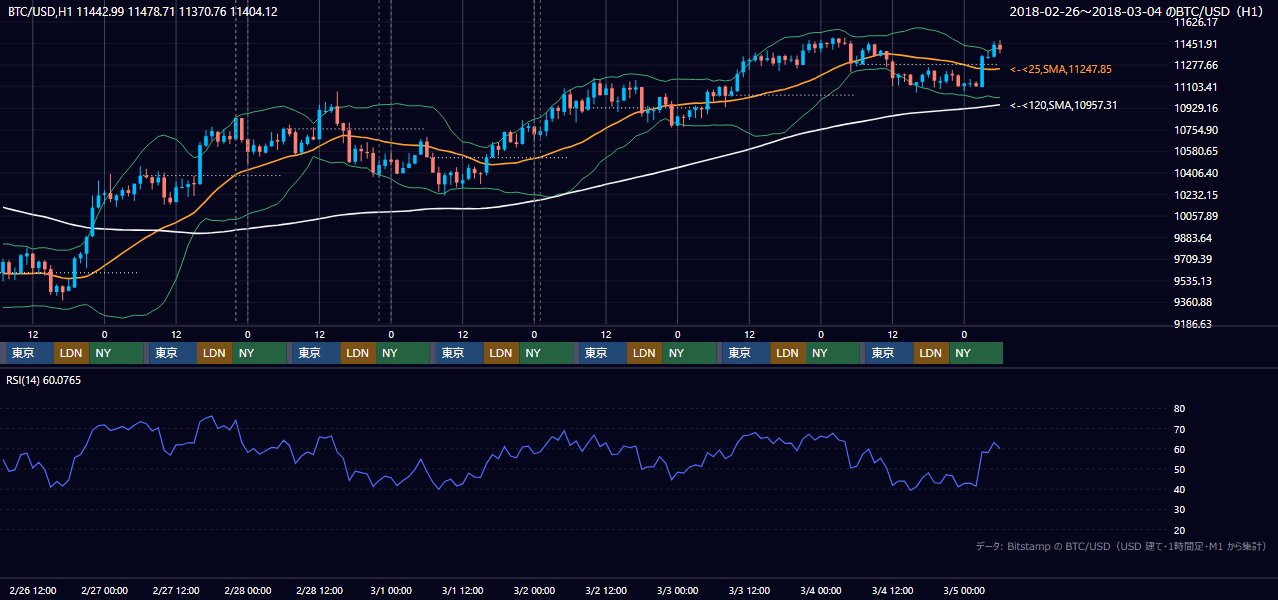Click the 2/26 12:00 time axis label

tap(32, 590)
